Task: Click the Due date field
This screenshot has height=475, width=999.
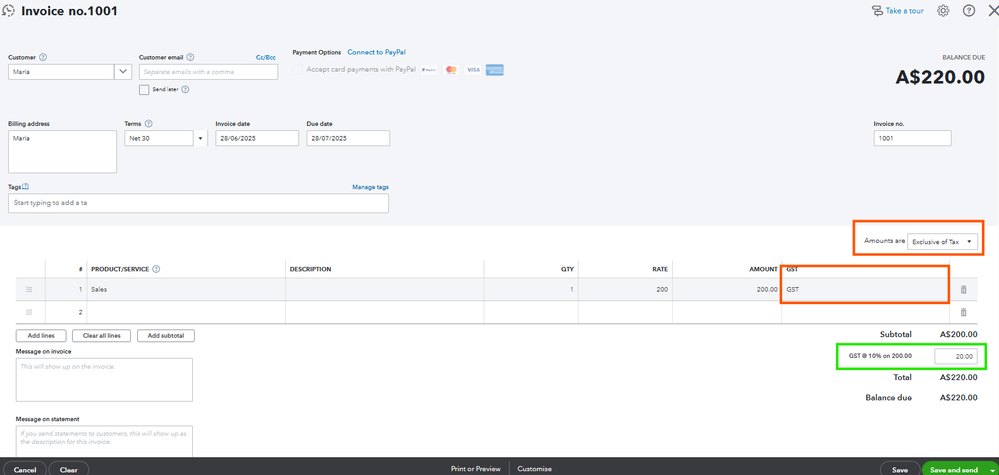Action: [x=348, y=138]
